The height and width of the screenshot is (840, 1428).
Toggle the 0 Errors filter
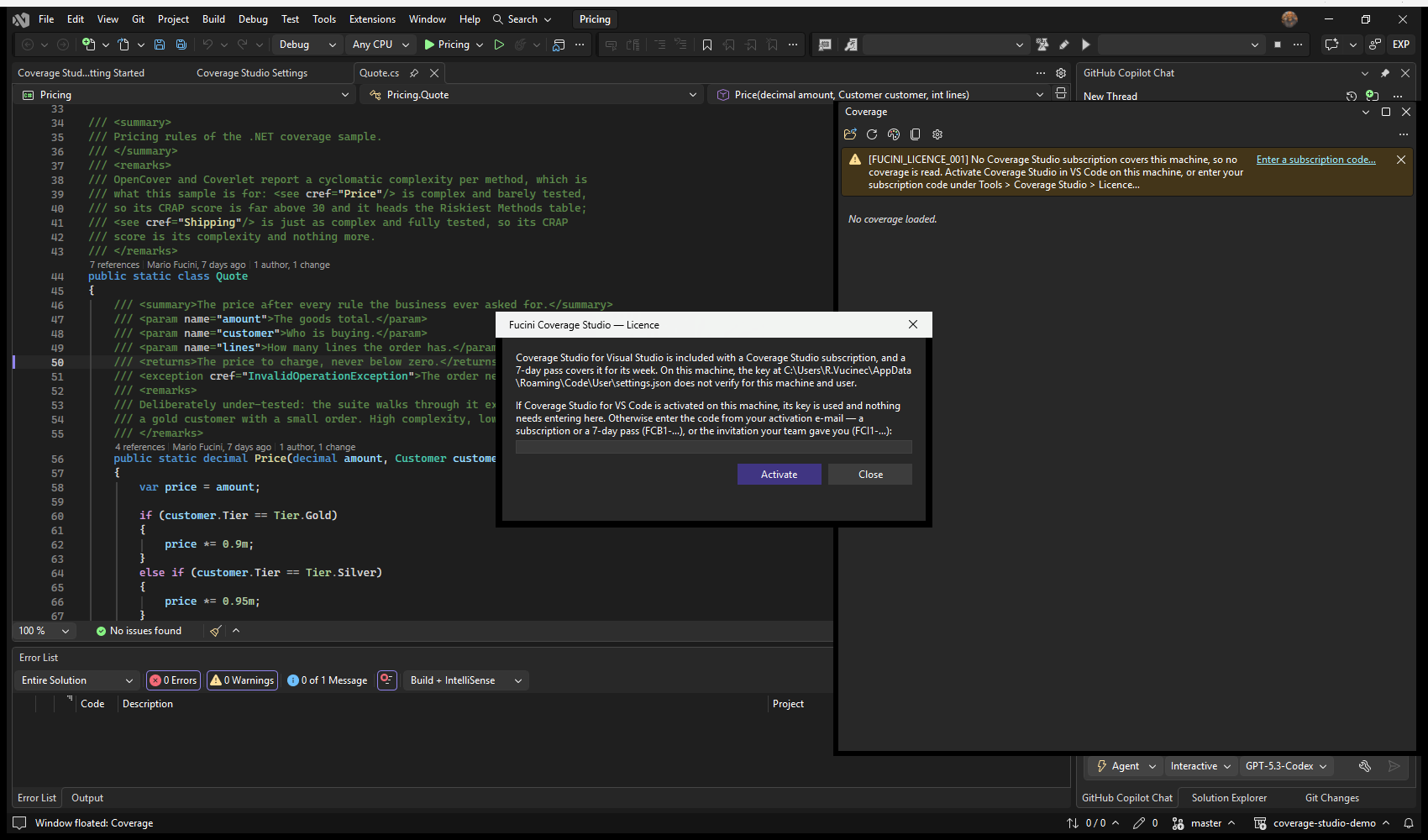[173, 680]
